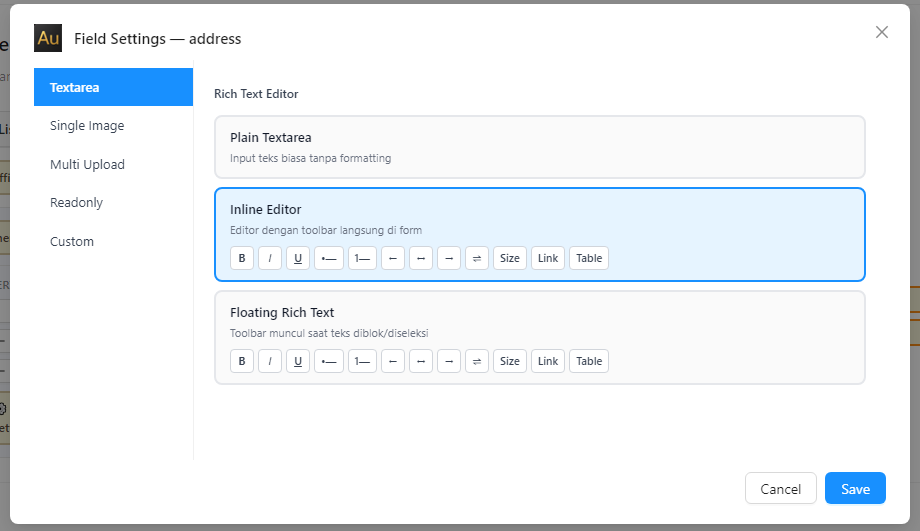Click Size button in Inline Editor toolbar
The height and width of the screenshot is (531, 920).
coord(510,258)
